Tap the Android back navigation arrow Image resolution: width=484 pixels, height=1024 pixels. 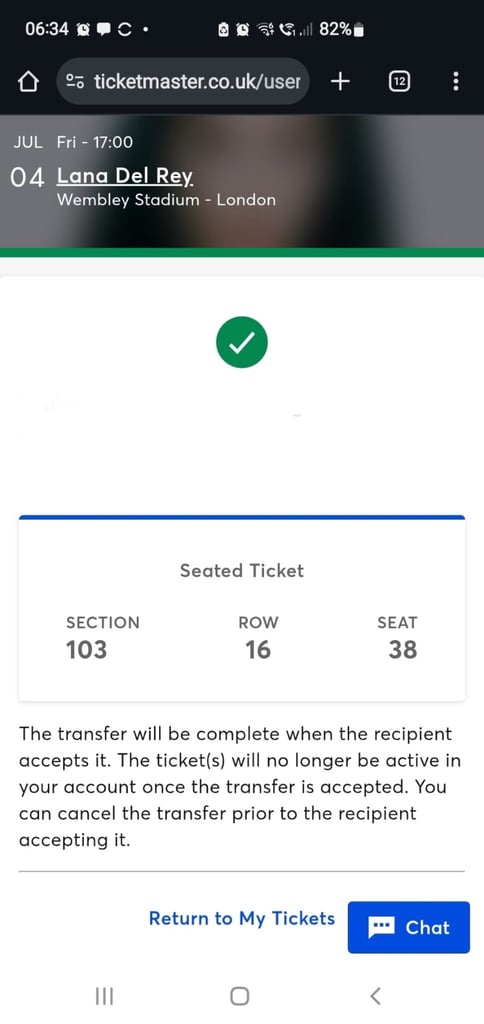375,996
